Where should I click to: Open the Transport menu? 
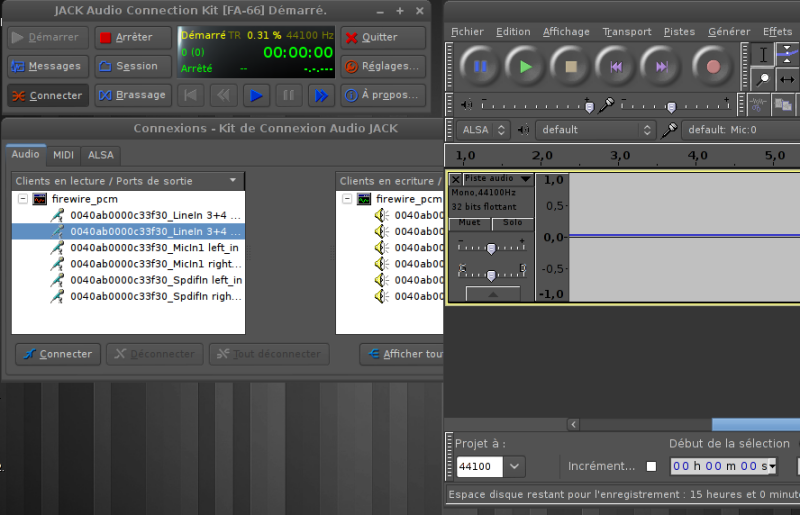coord(627,32)
